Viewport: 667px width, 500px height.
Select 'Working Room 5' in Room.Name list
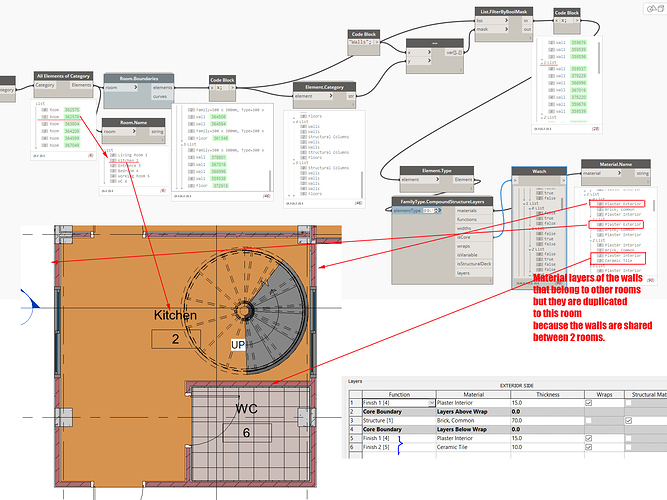(134, 176)
